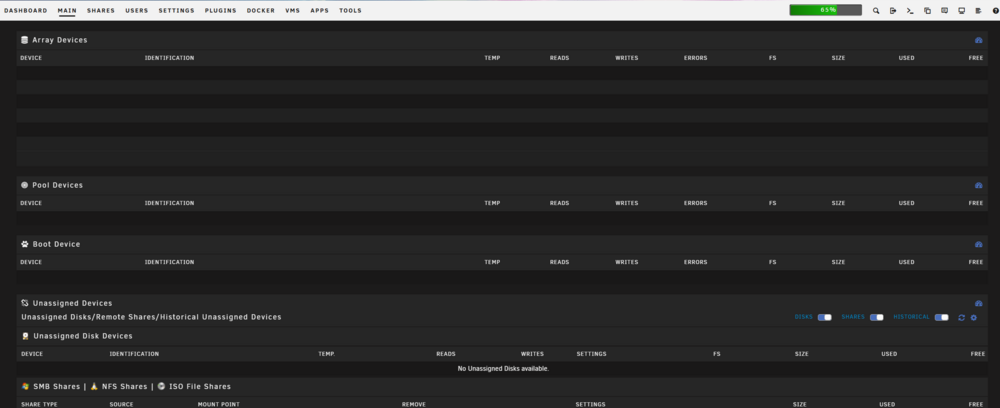Open the Users menu

click(136, 11)
